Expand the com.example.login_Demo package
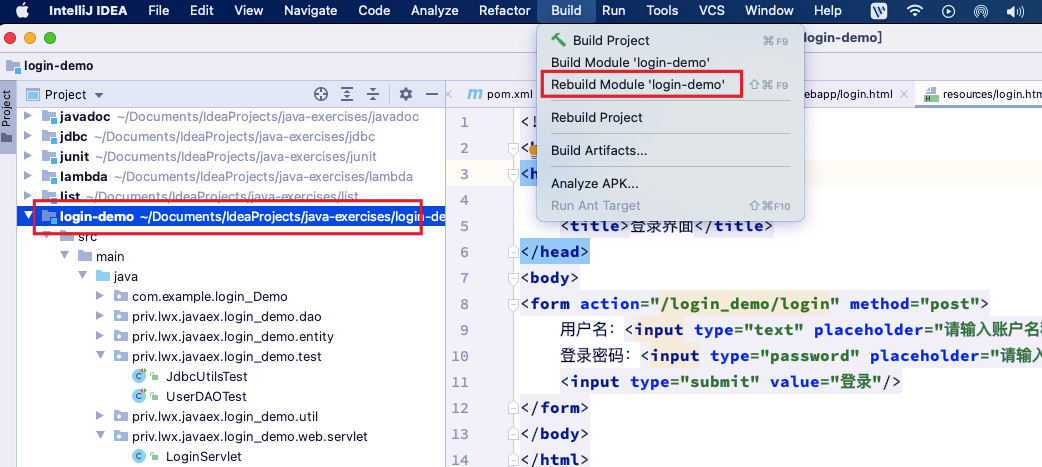The width and height of the screenshot is (1042, 467). point(100,296)
